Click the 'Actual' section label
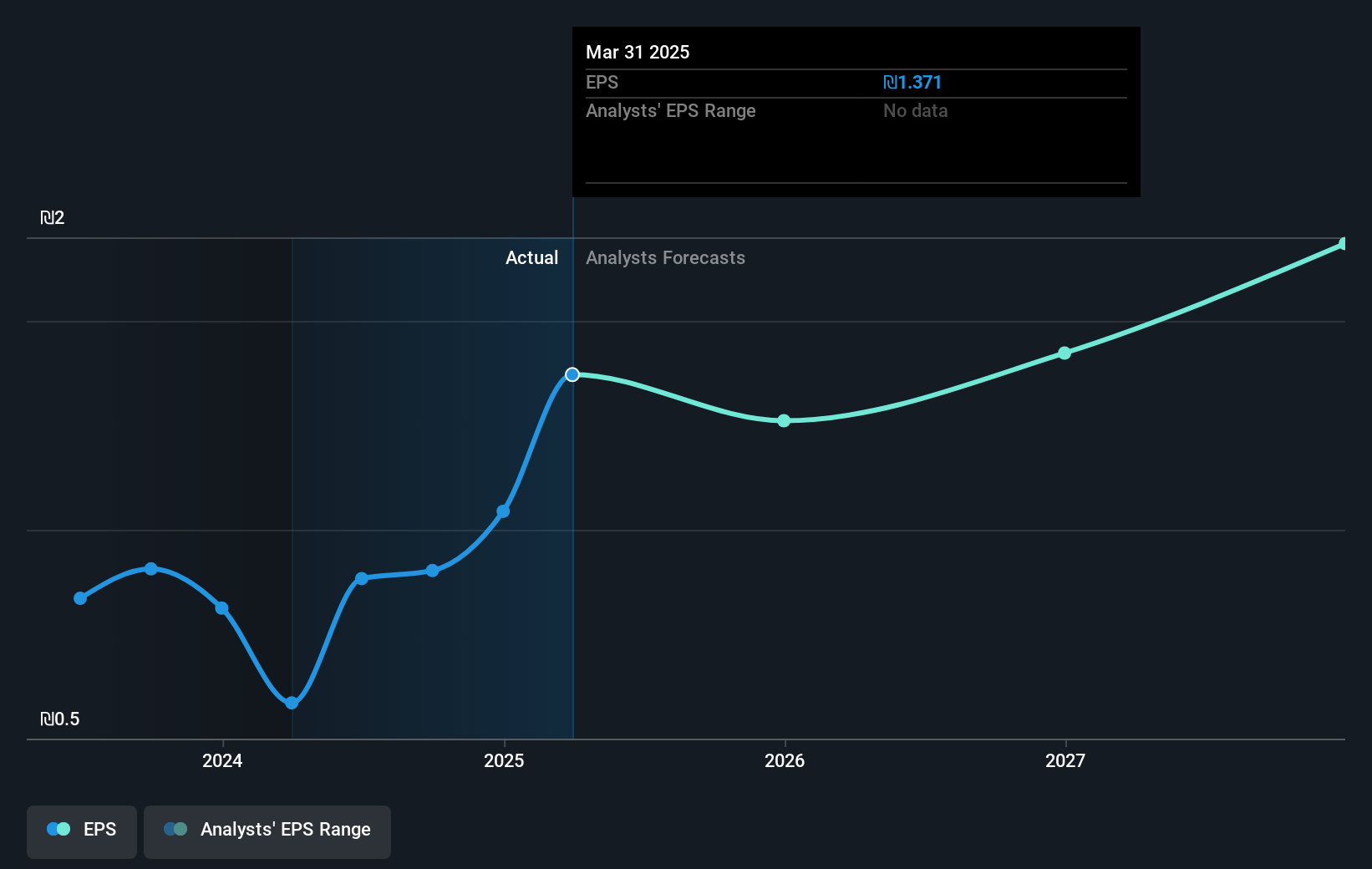This screenshot has height=869, width=1372. 531,257
